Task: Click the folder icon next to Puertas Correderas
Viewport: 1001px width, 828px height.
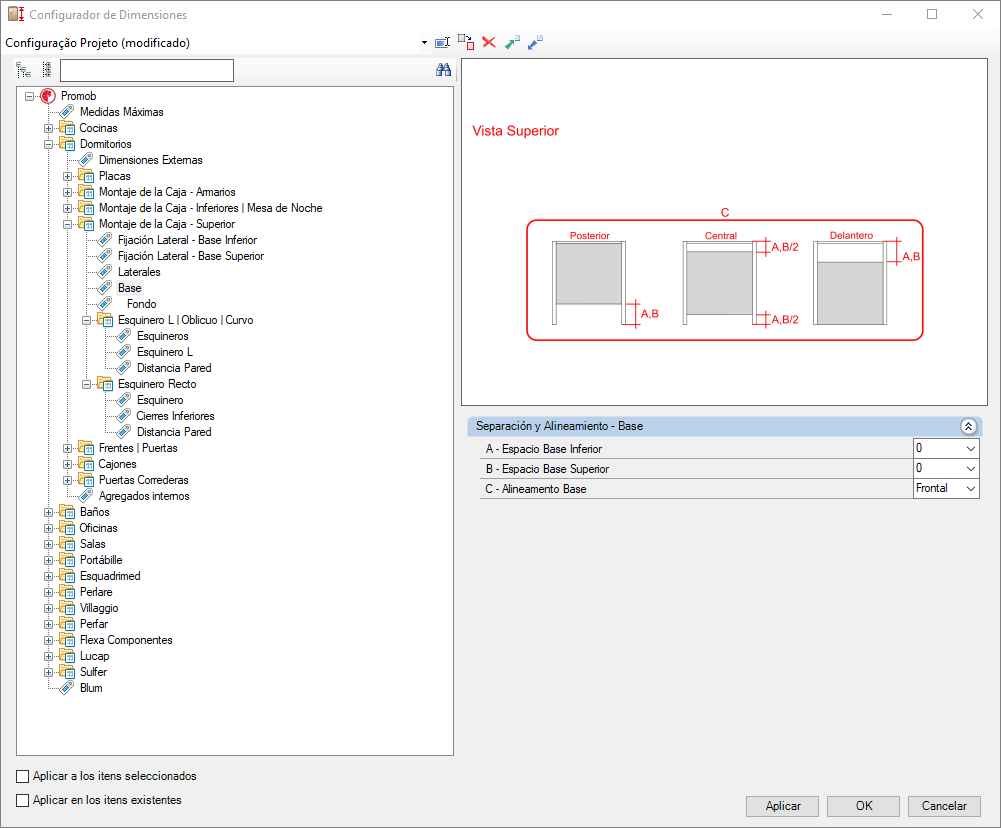Action: [86, 480]
